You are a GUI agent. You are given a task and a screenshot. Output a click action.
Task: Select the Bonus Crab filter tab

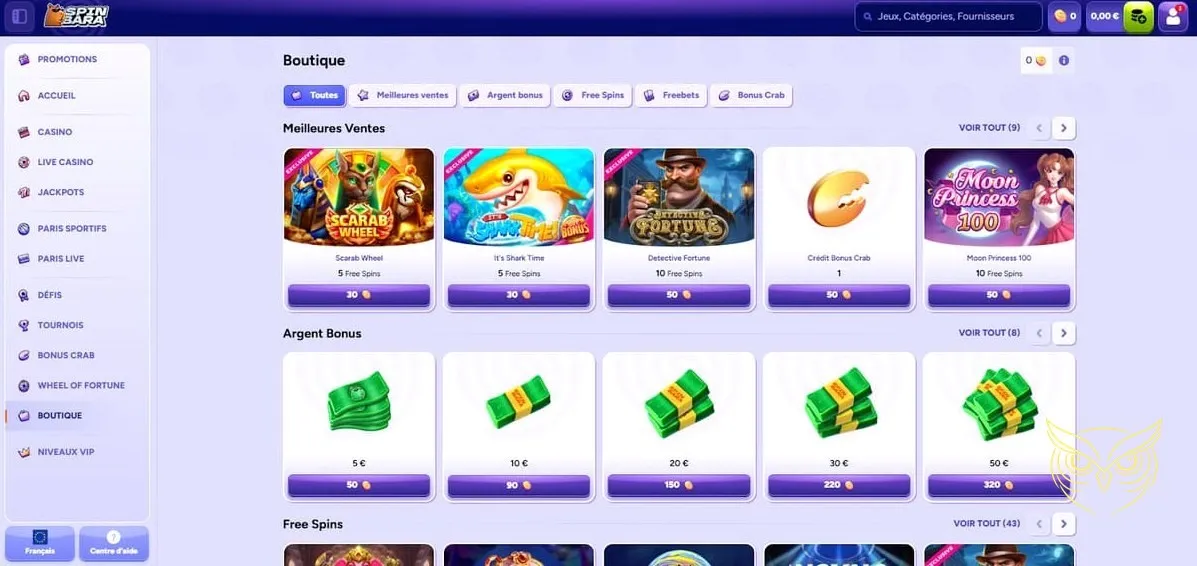[751, 95]
